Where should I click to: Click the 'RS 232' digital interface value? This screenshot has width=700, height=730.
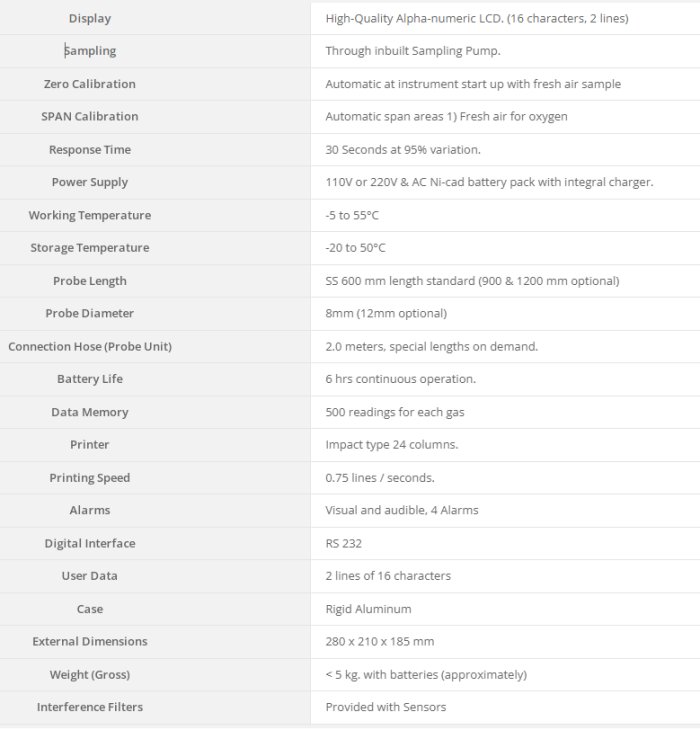[343, 543]
